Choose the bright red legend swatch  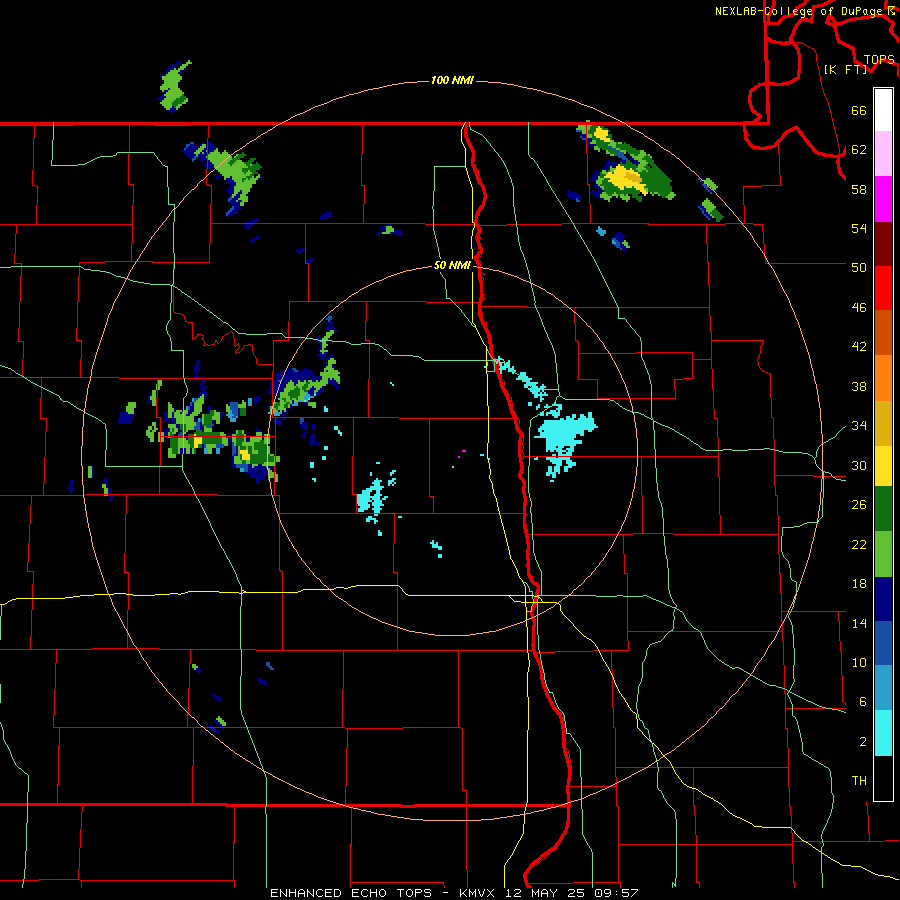(883, 289)
